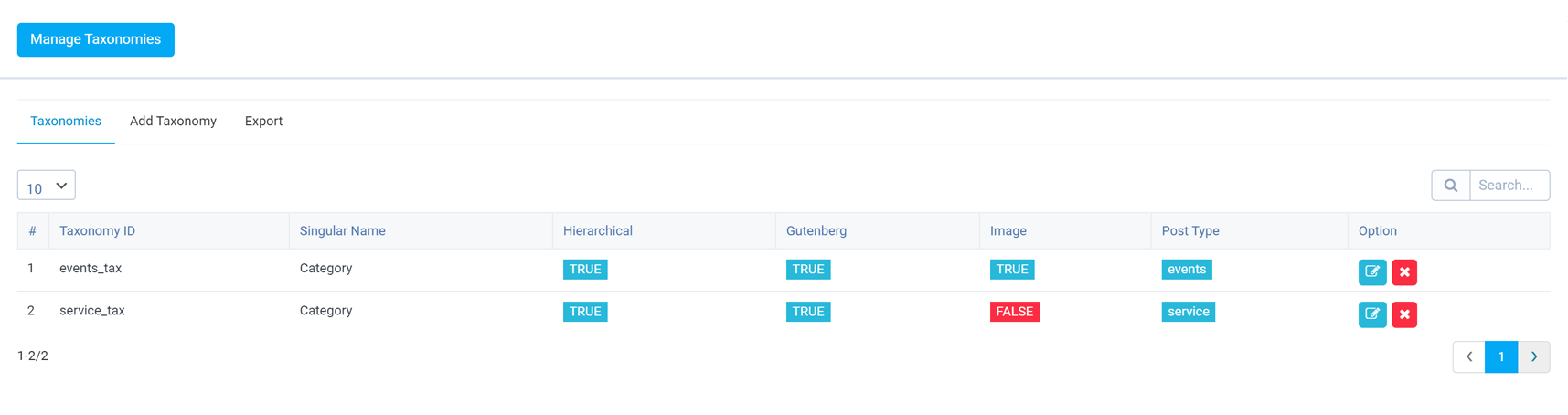
Task: Go to previous page arrow
Action: (x=1469, y=356)
